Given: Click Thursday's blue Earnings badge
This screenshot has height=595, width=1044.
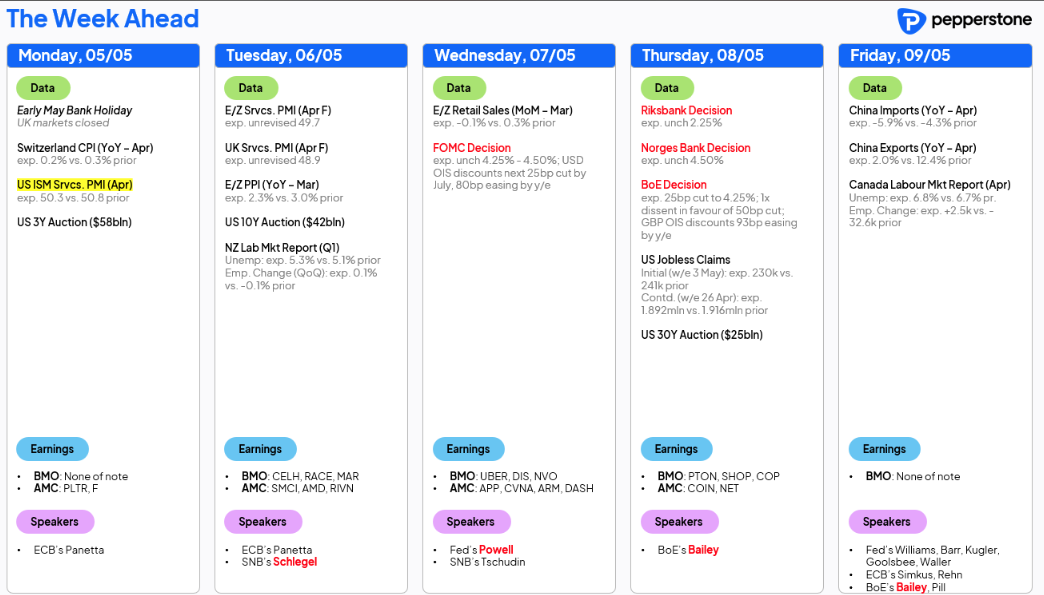Looking at the screenshot, I should pos(676,449).
